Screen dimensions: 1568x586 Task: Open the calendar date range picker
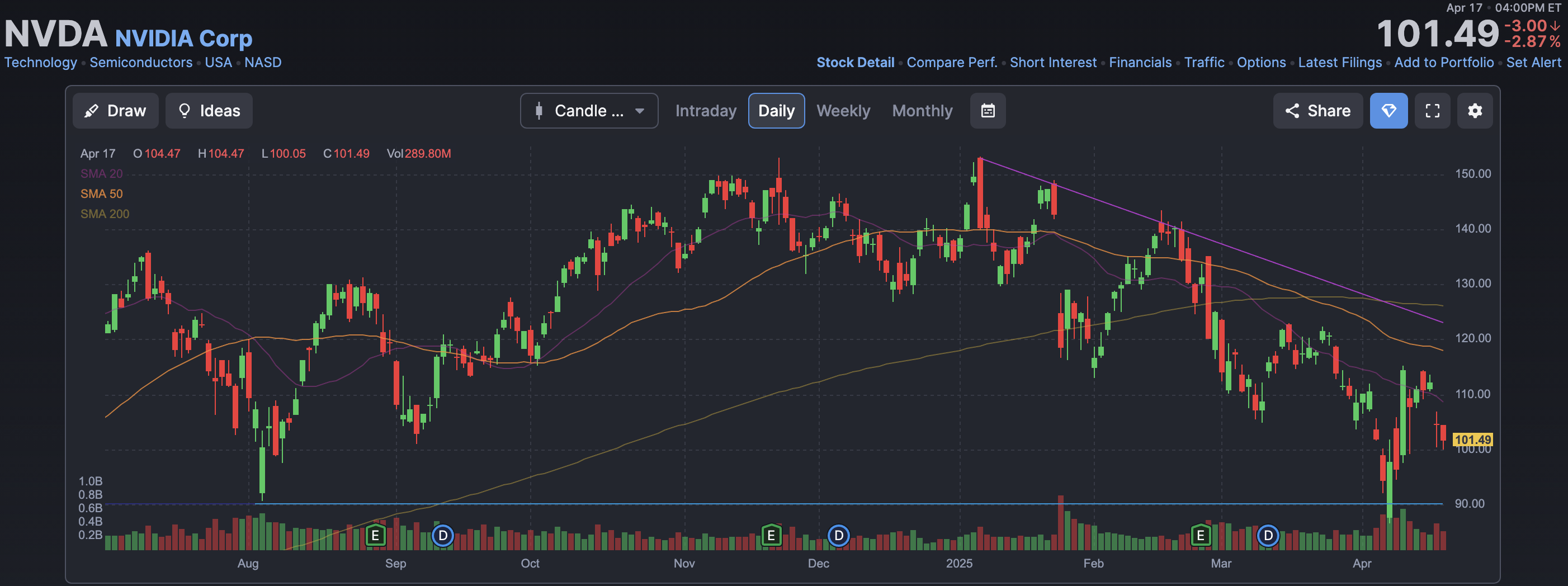[988, 111]
